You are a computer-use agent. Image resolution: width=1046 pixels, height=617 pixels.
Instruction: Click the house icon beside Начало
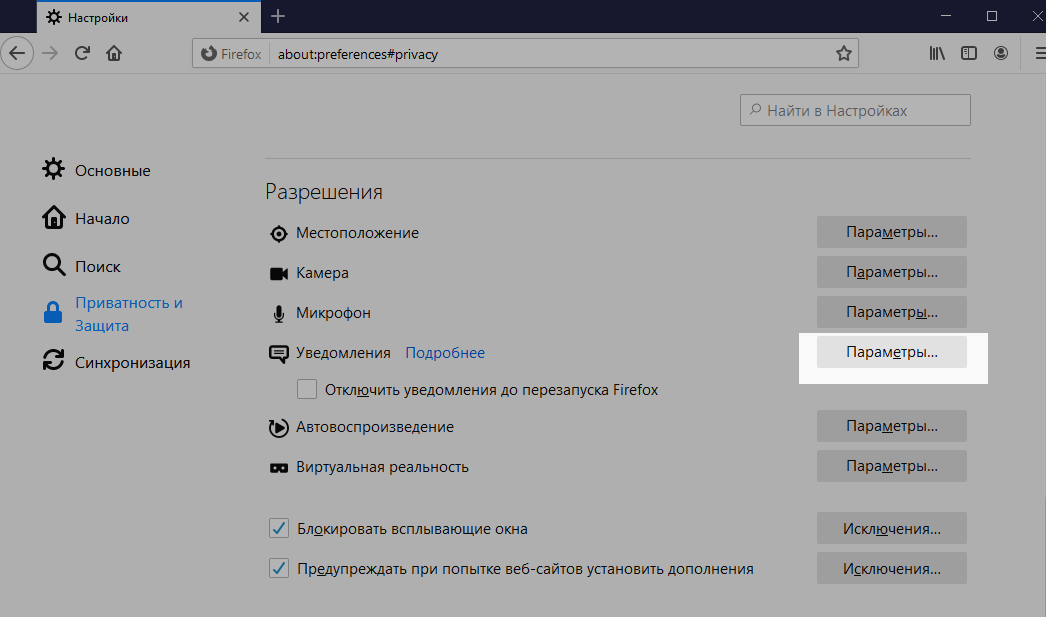pyautogui.click(x=53, y=217)
